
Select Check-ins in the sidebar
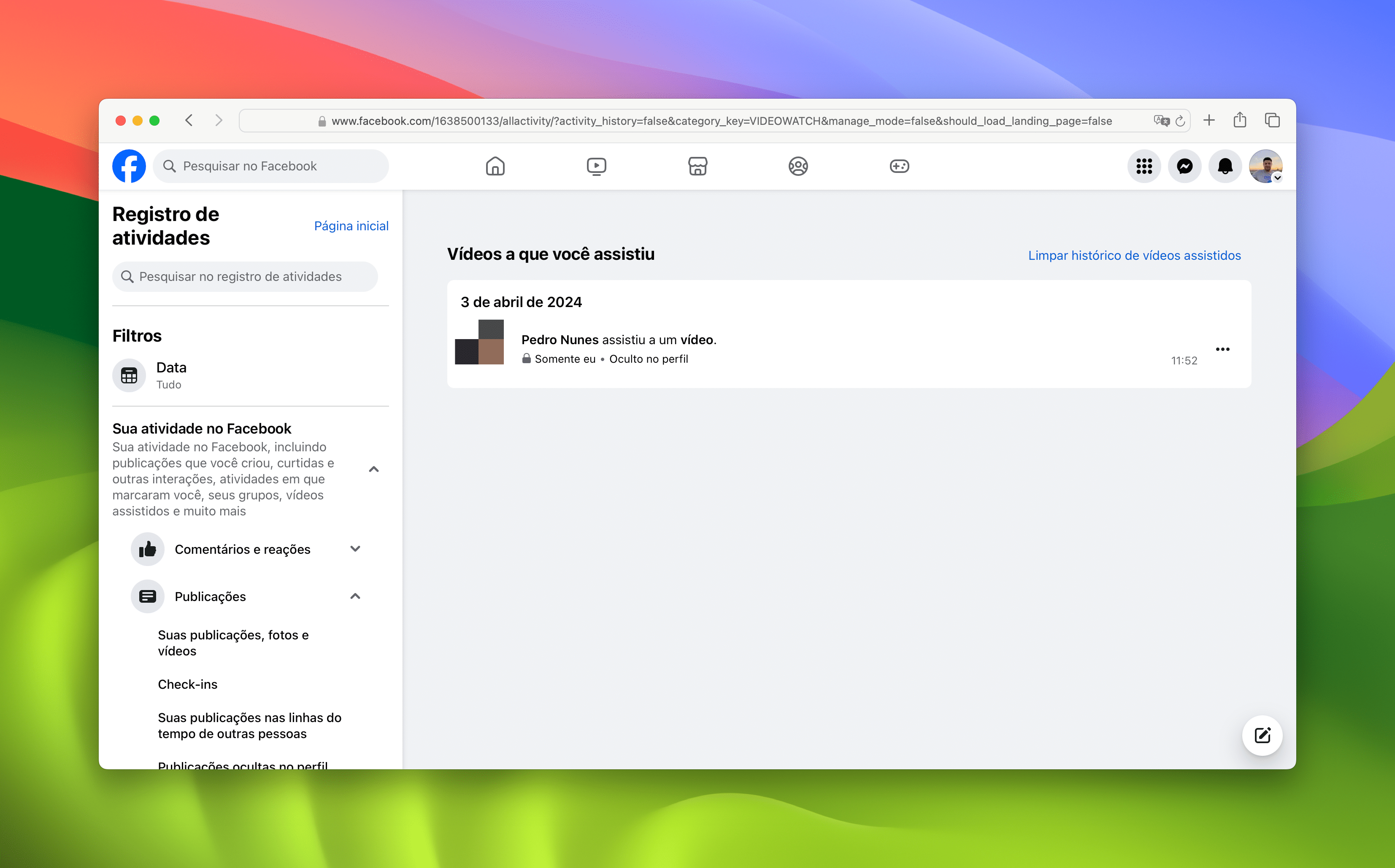coord(188,684)
